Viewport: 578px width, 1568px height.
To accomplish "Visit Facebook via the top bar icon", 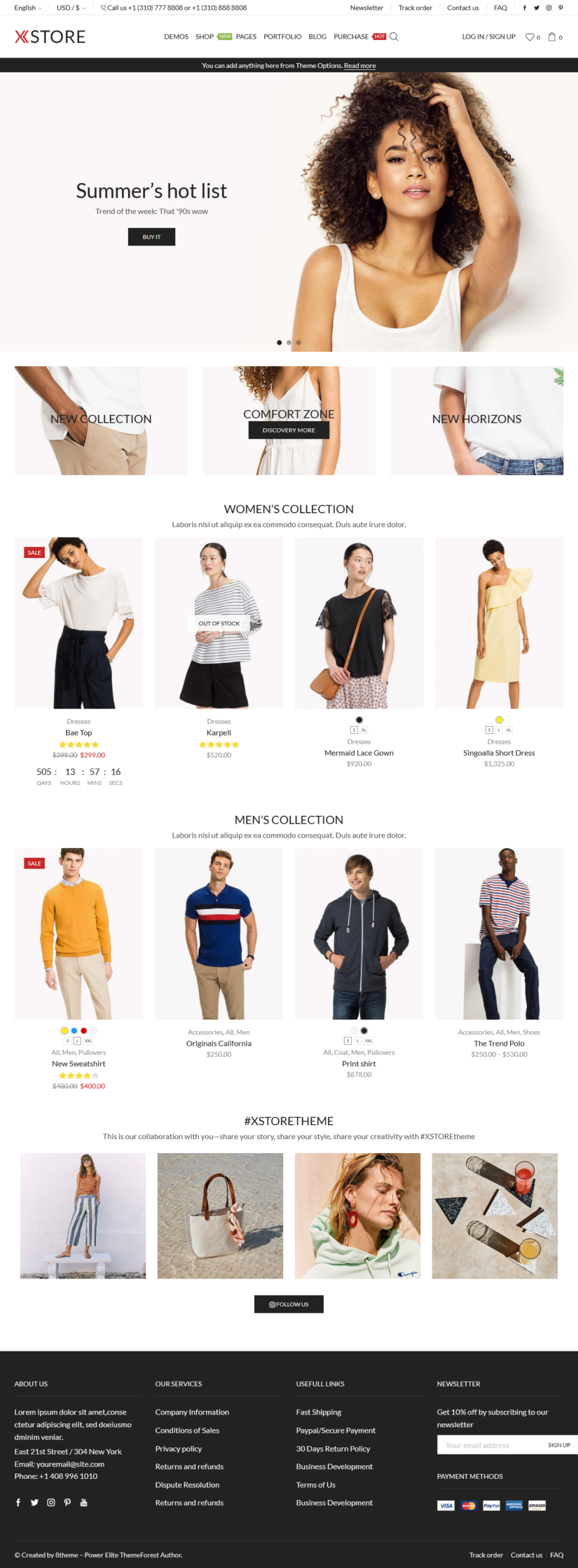I will (x=525, y=8).
